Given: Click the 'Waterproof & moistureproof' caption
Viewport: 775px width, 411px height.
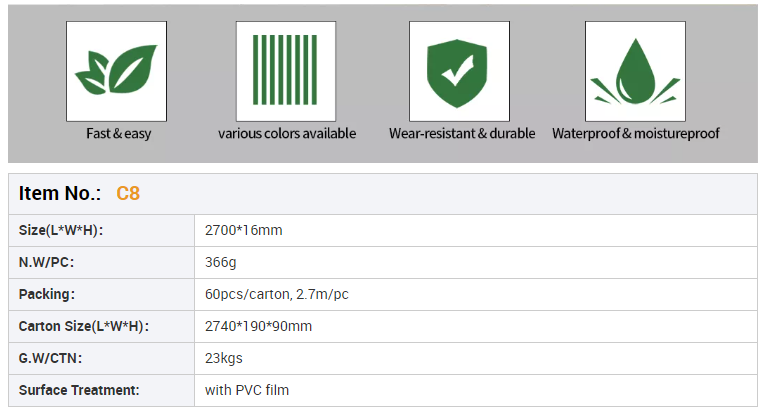Looking at the screenshot, I should click(636, 133).
